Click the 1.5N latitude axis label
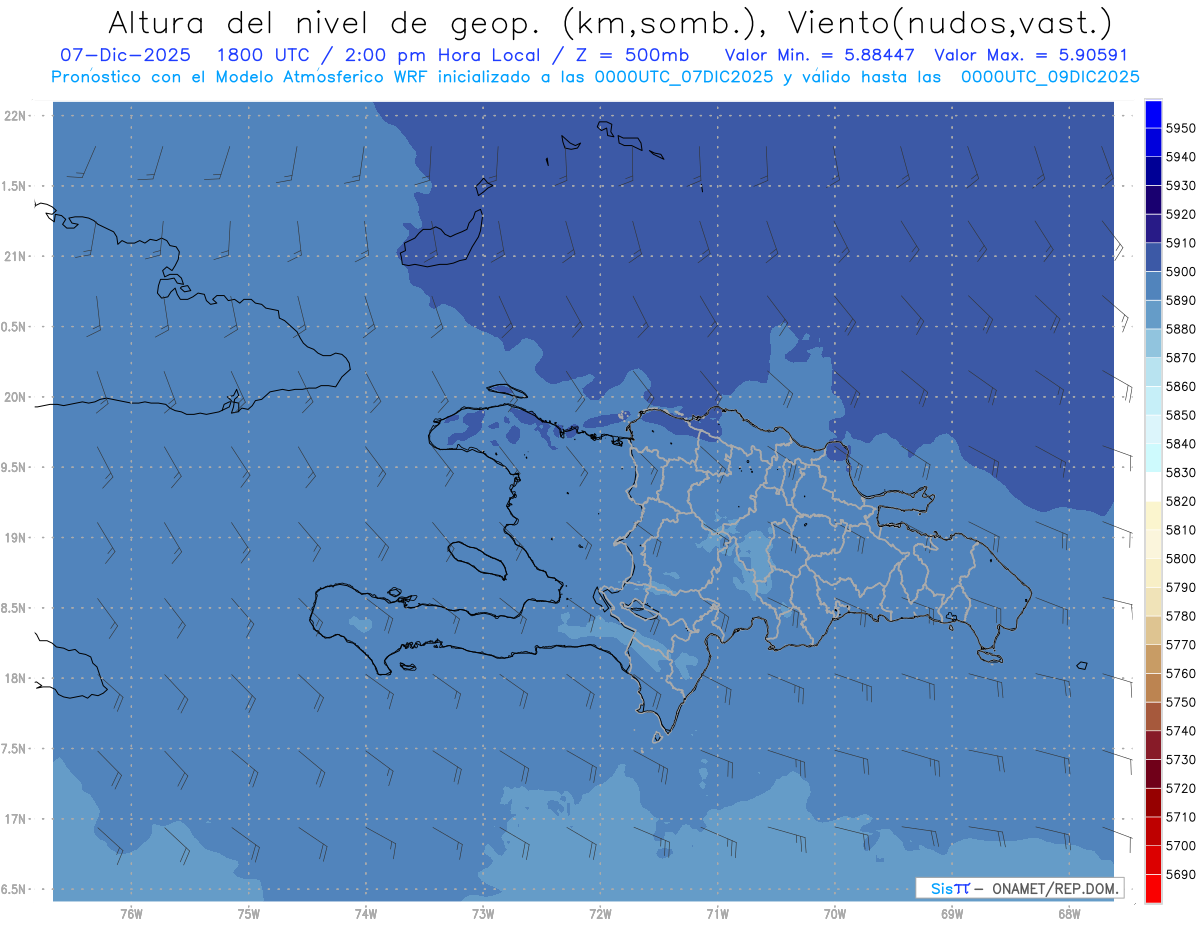The height and width of the screenshot is (927, 1200). click(x=15, y=187)
